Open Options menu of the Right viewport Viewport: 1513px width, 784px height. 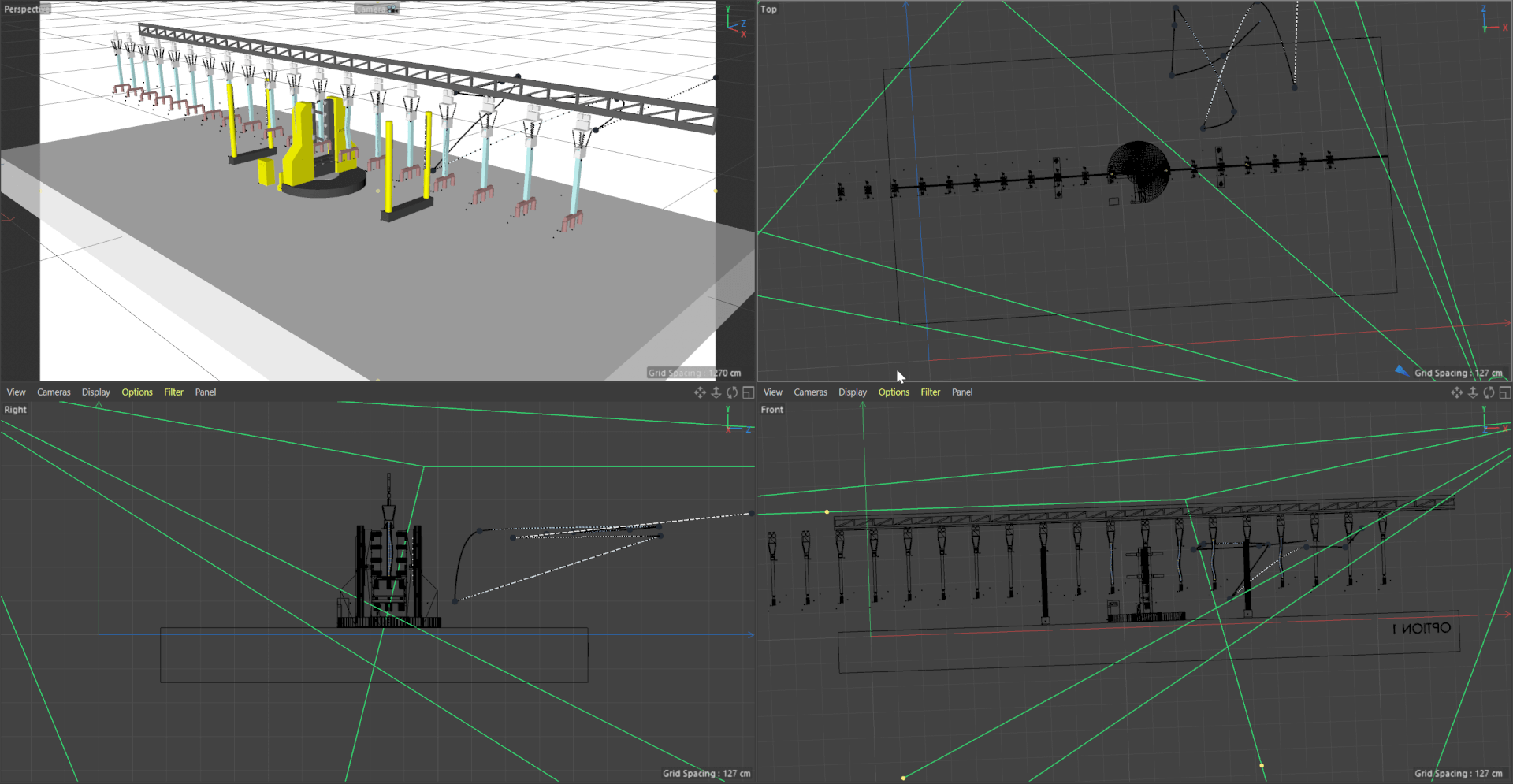pos(137,392)
